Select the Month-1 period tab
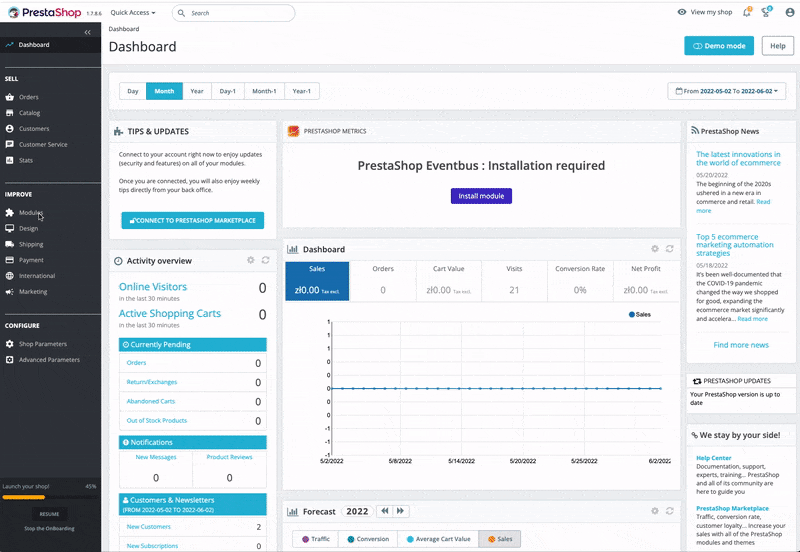The image size is (800, 552). 264,91
